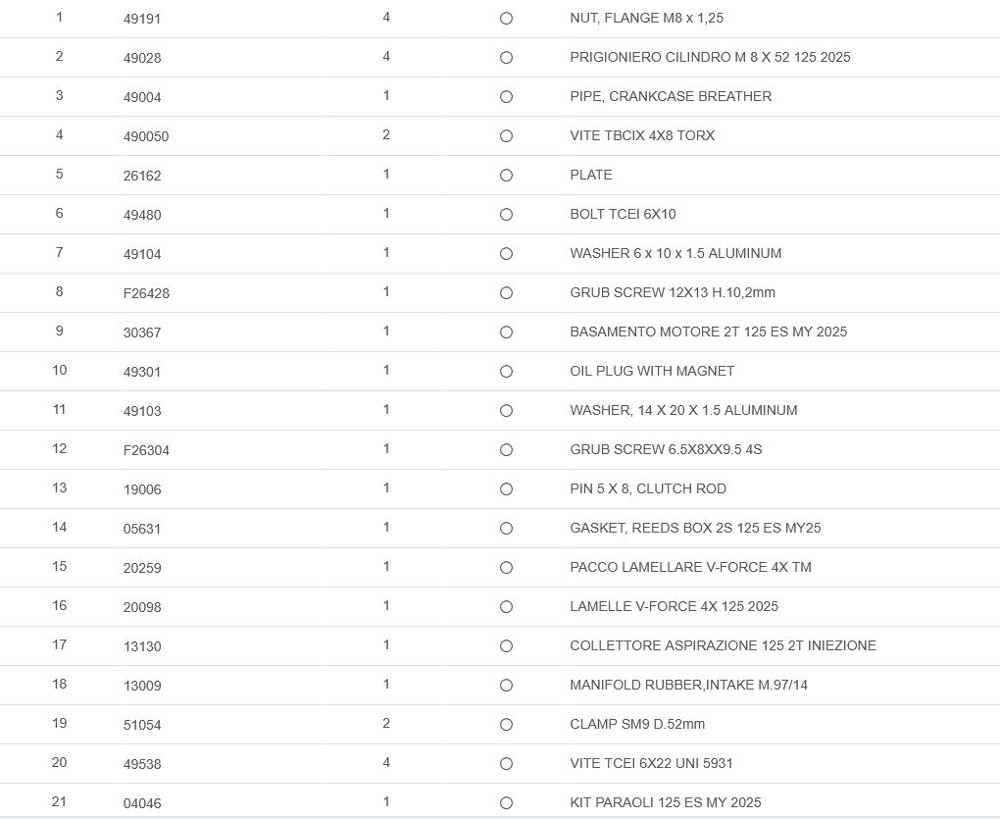
Task: Open part number F26428
Action: click(146, 293)
